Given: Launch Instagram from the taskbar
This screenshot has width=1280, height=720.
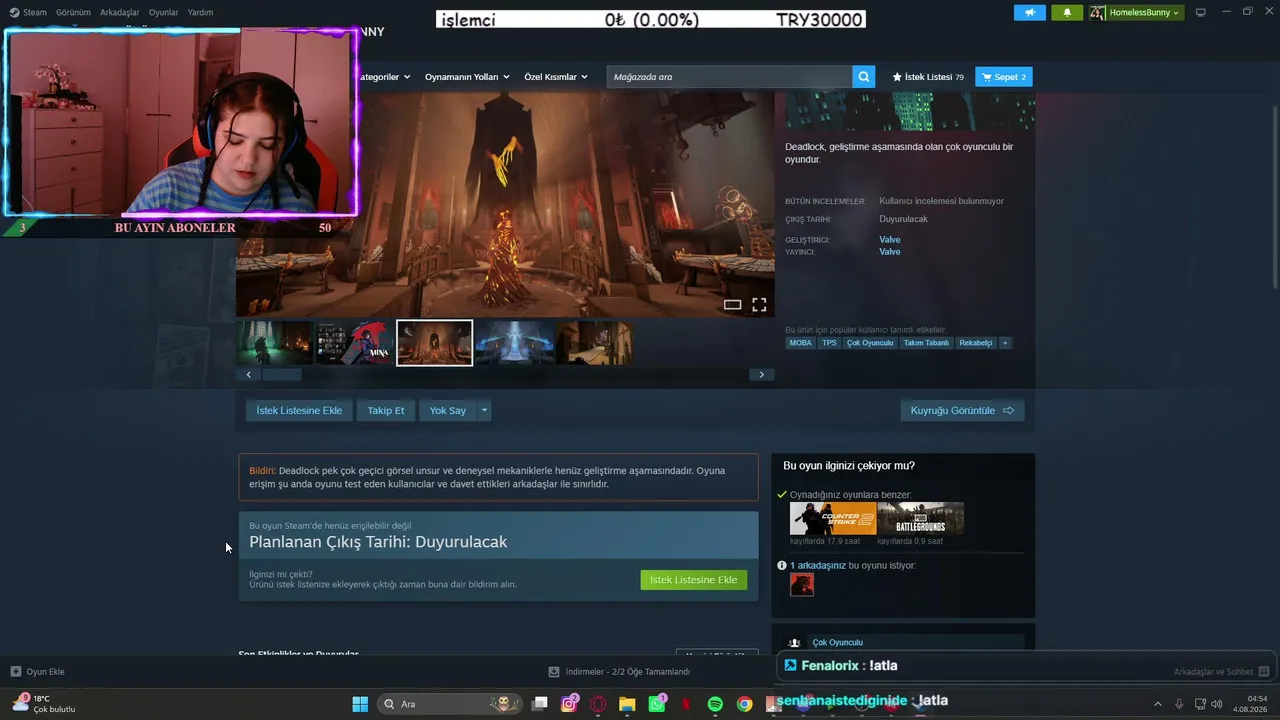Looking at the screenshot, I should [569, 704].
